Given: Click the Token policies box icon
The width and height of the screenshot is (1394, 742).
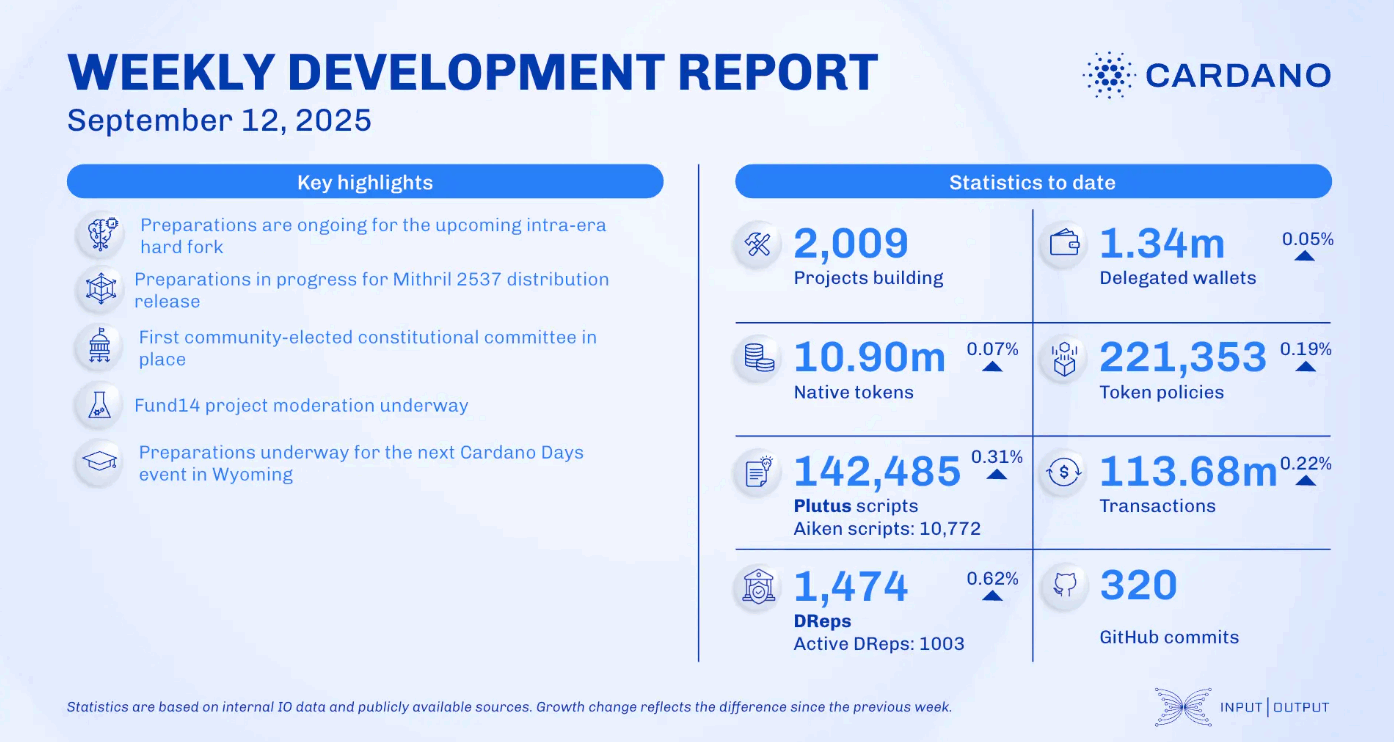Looking at the screenshot, I should (x=1064, y=360).
